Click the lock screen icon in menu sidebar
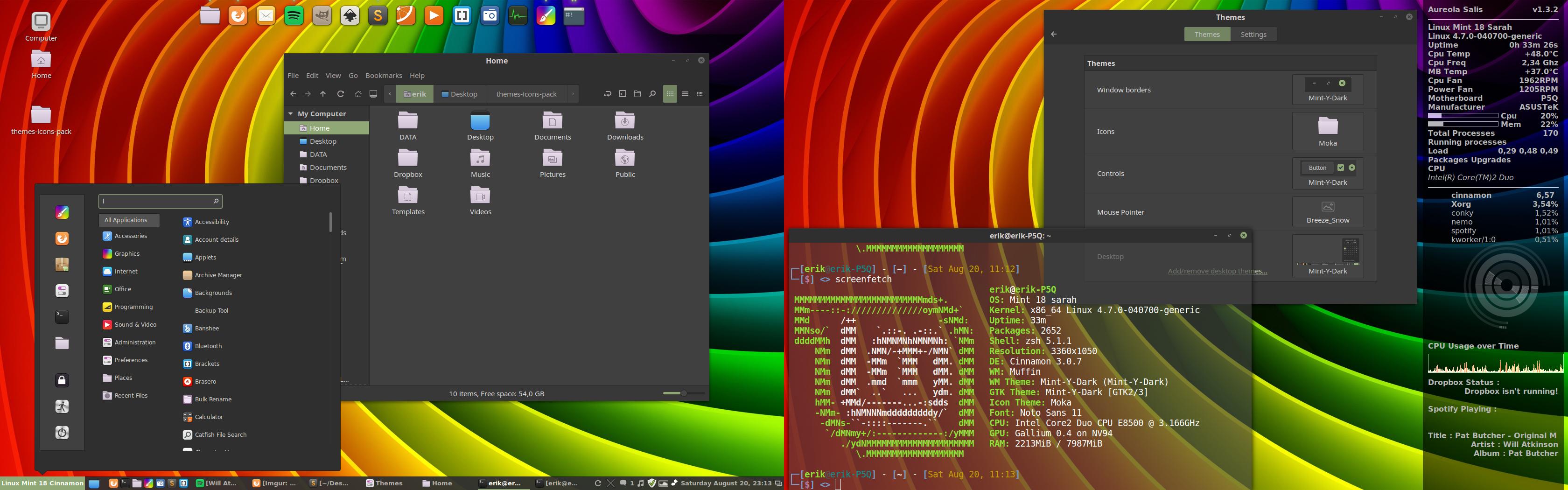This screenshot has width=1568, height=490. tap(62, 380)
